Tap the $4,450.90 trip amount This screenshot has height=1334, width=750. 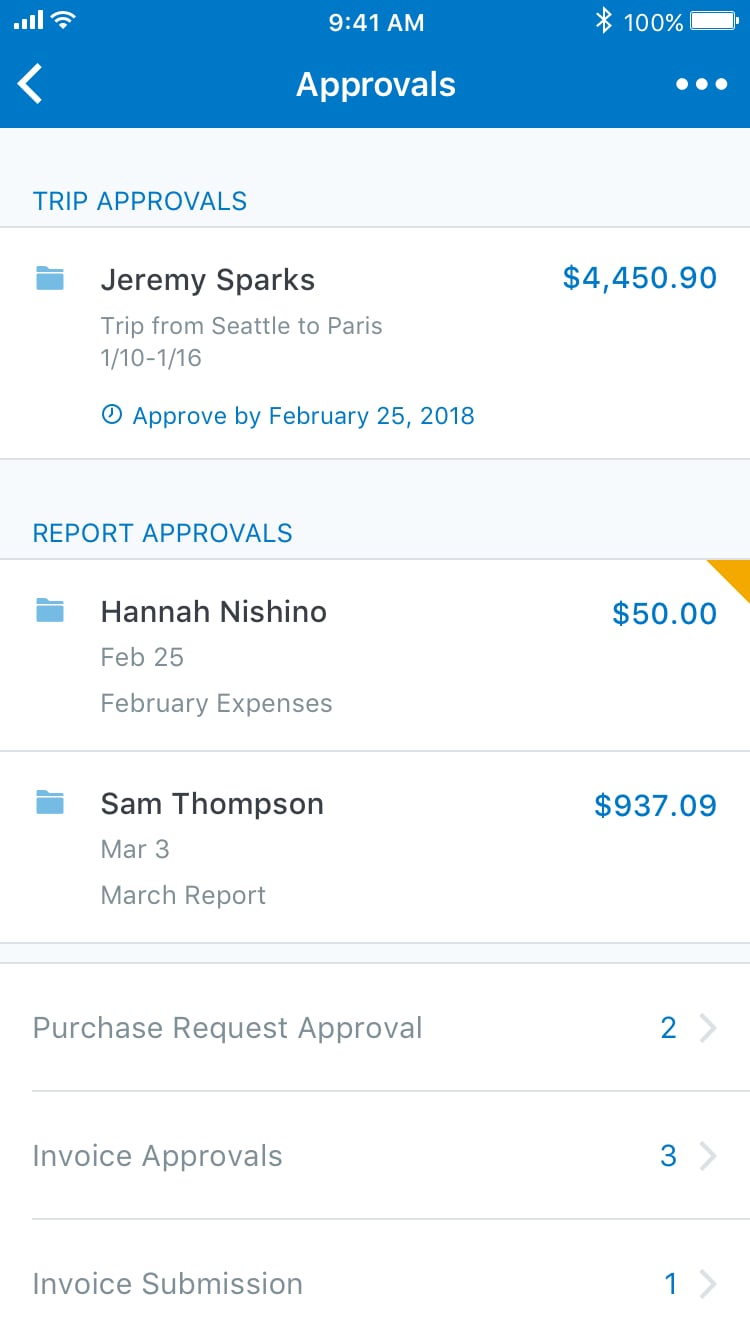(639, 277)
